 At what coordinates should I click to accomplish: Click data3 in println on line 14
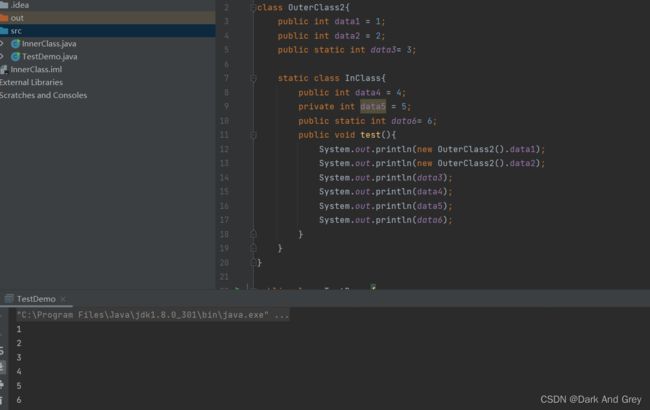[429, 177]
